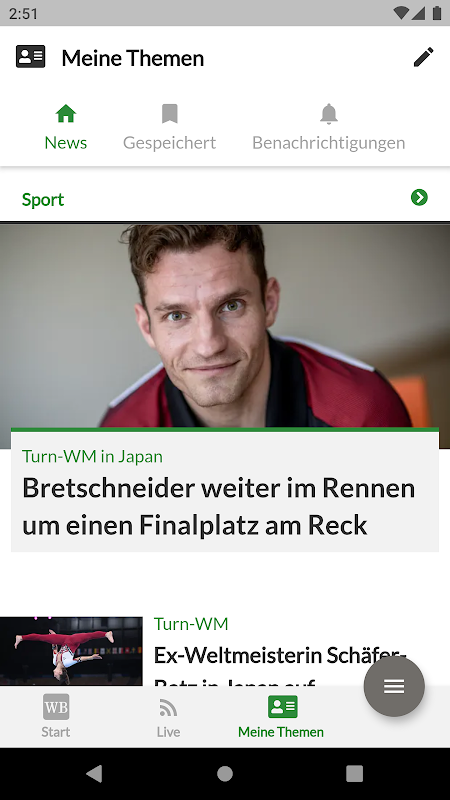Image resolution: width=450 pixels, height=800 pixels.
Task: Tap the Android home circle button
Action: [224, 773]
